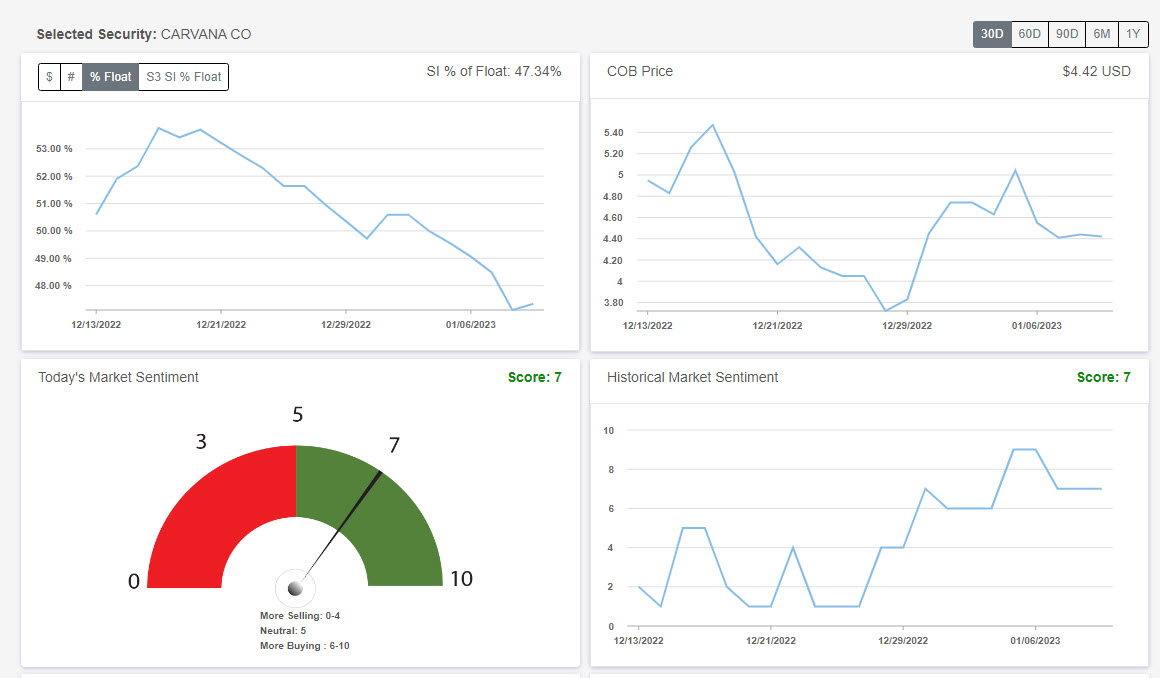Click the 5.20 price axis label
Image resolution: width=1160 pixels, height=678 pixels.
(x=613, y=154)
